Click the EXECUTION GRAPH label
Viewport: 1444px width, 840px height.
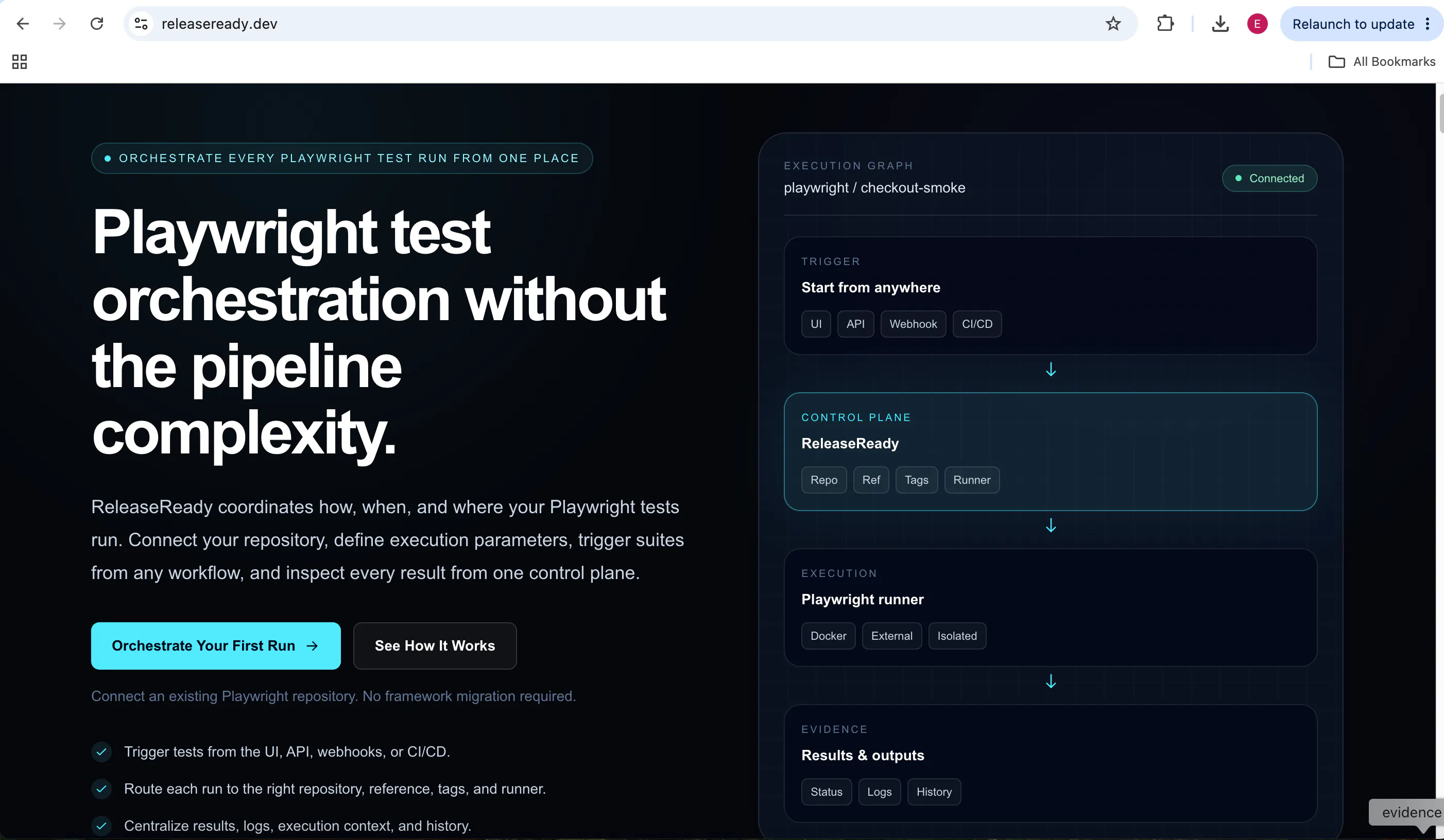point(848,166)
